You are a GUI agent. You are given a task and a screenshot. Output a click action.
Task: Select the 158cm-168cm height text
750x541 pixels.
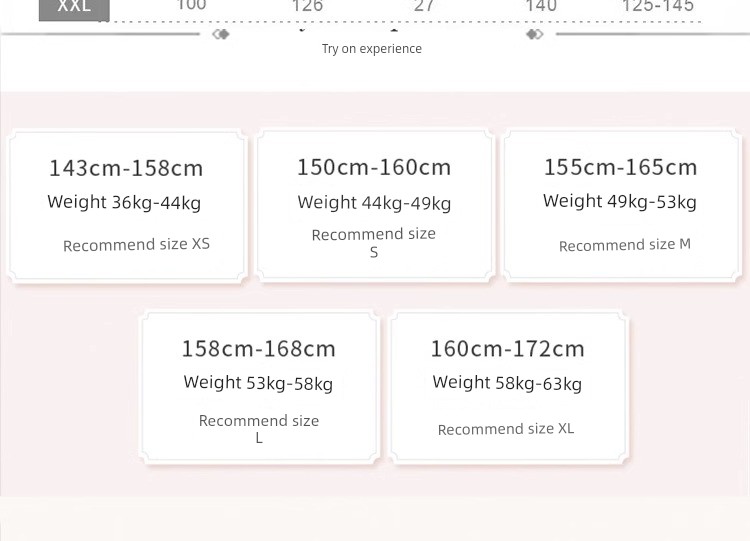258,349
